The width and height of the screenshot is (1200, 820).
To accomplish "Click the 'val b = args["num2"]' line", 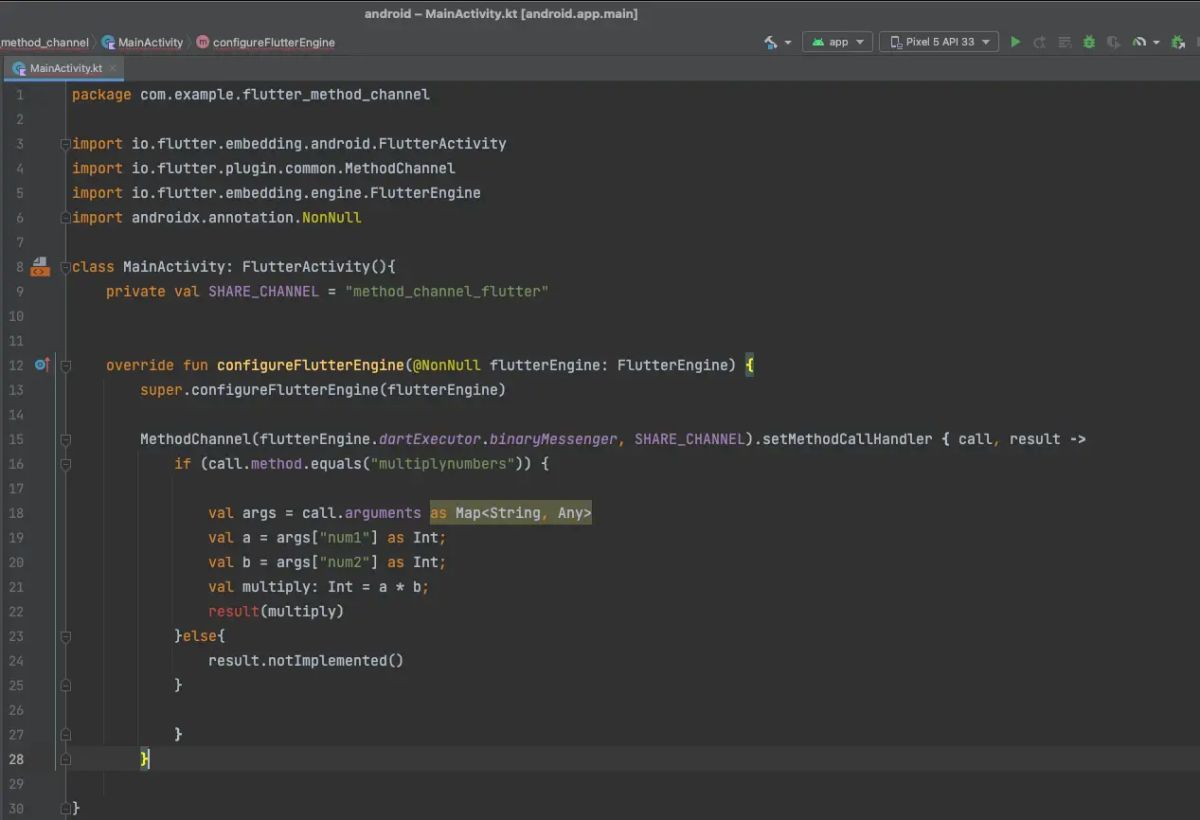I will [x=328, y=562].
